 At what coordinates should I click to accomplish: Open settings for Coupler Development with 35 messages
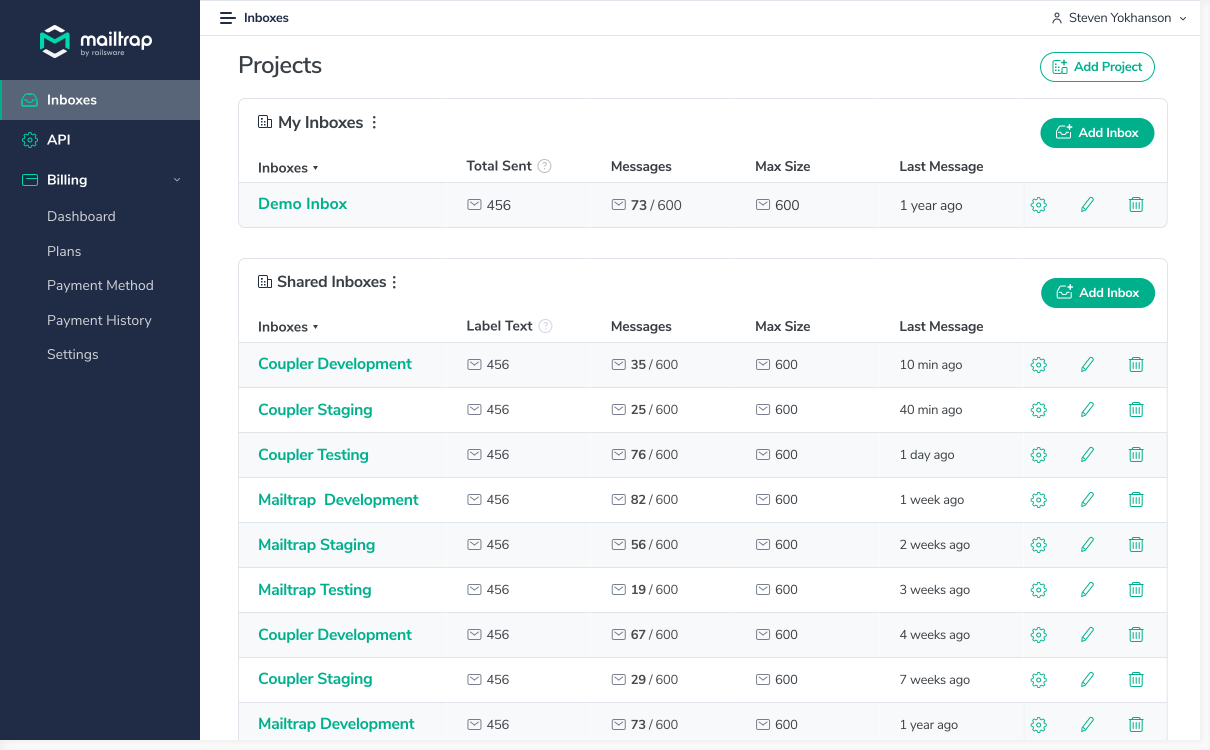[x=1039, y=365]
